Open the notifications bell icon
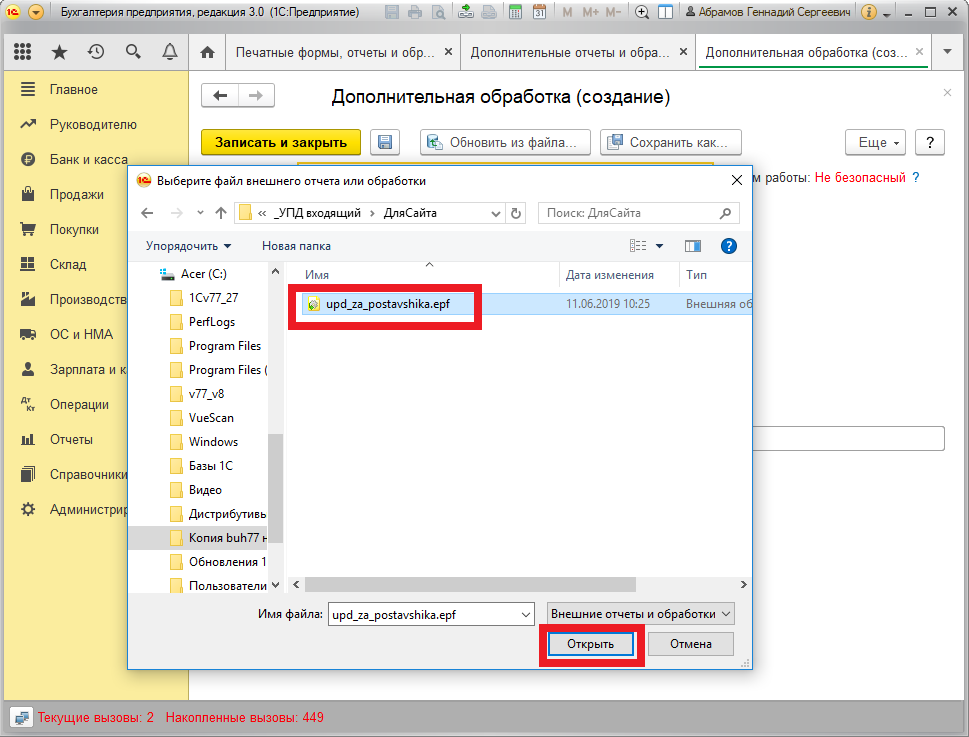 [170, 52]
